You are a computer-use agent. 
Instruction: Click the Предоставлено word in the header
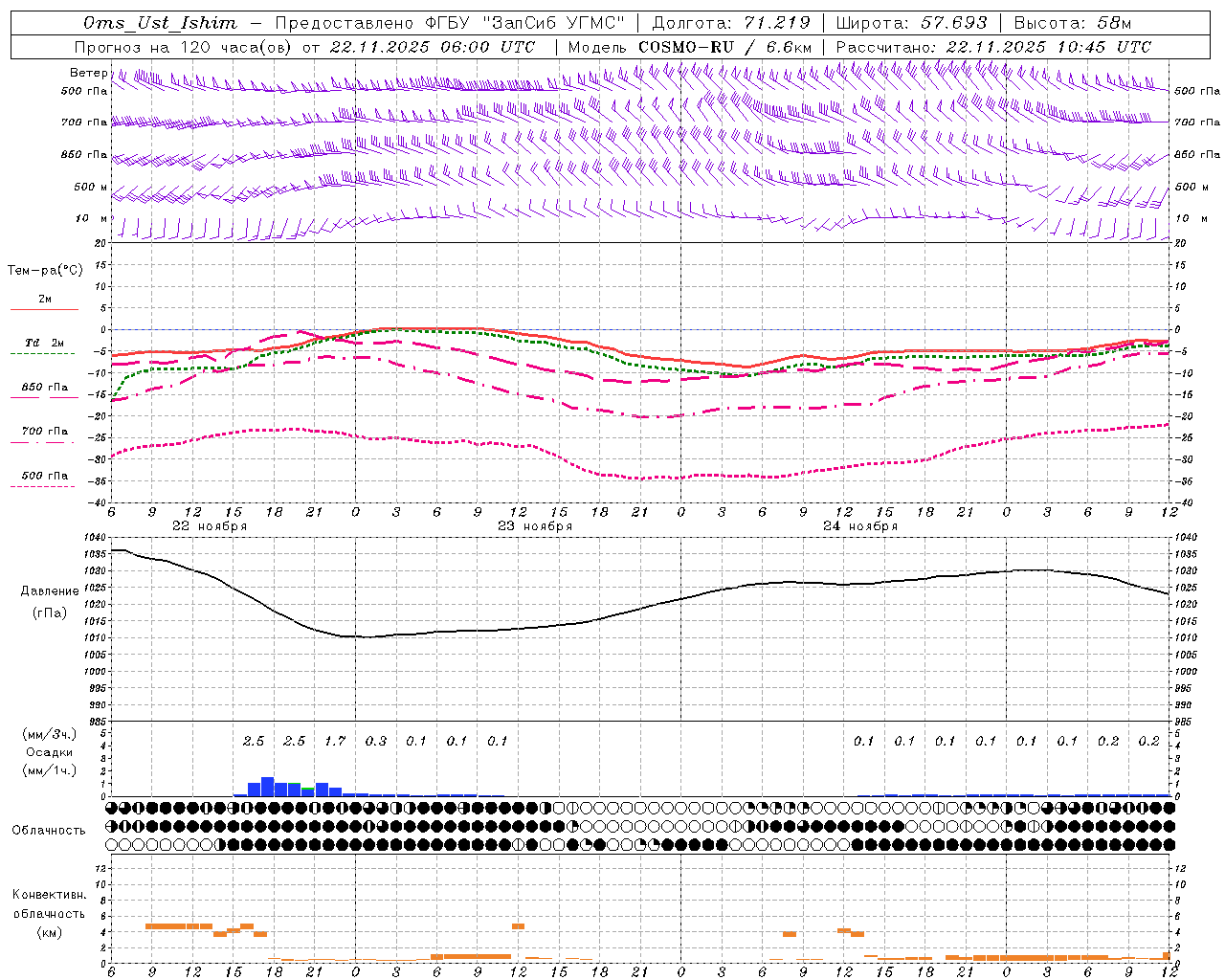(x=346, y=23)
